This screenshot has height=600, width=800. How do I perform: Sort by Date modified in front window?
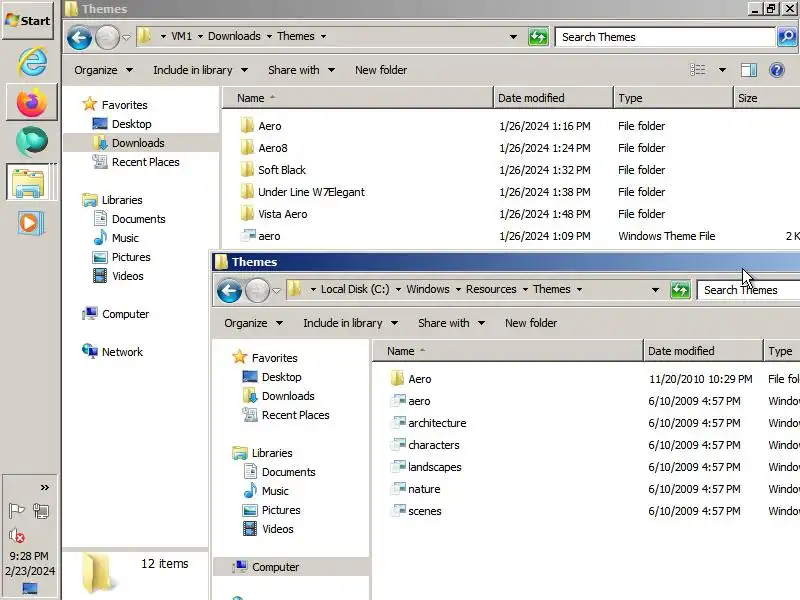coord(703,351)
